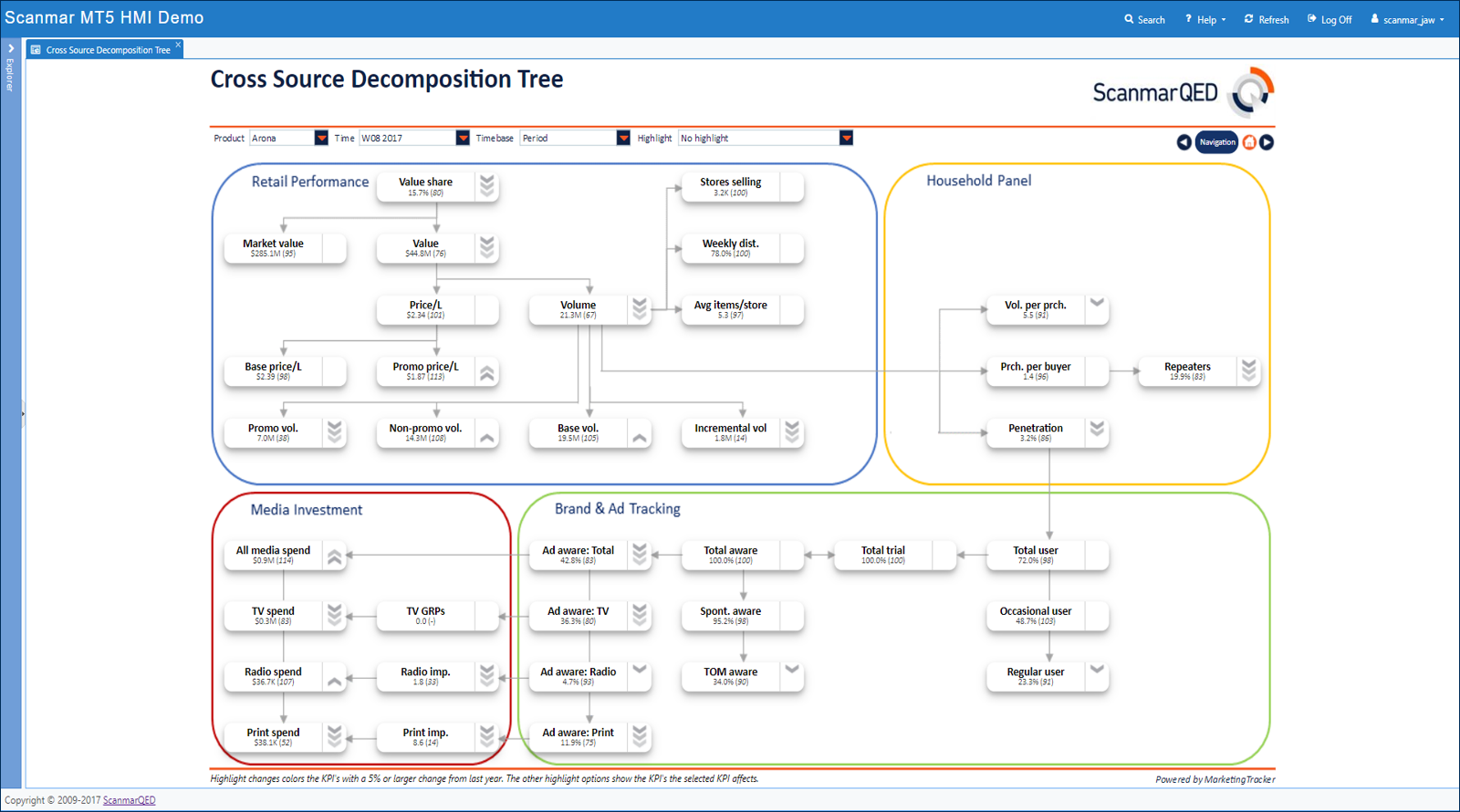Click the orange home navigation icon
The image size is (1460, 812).
[1249, 142]
